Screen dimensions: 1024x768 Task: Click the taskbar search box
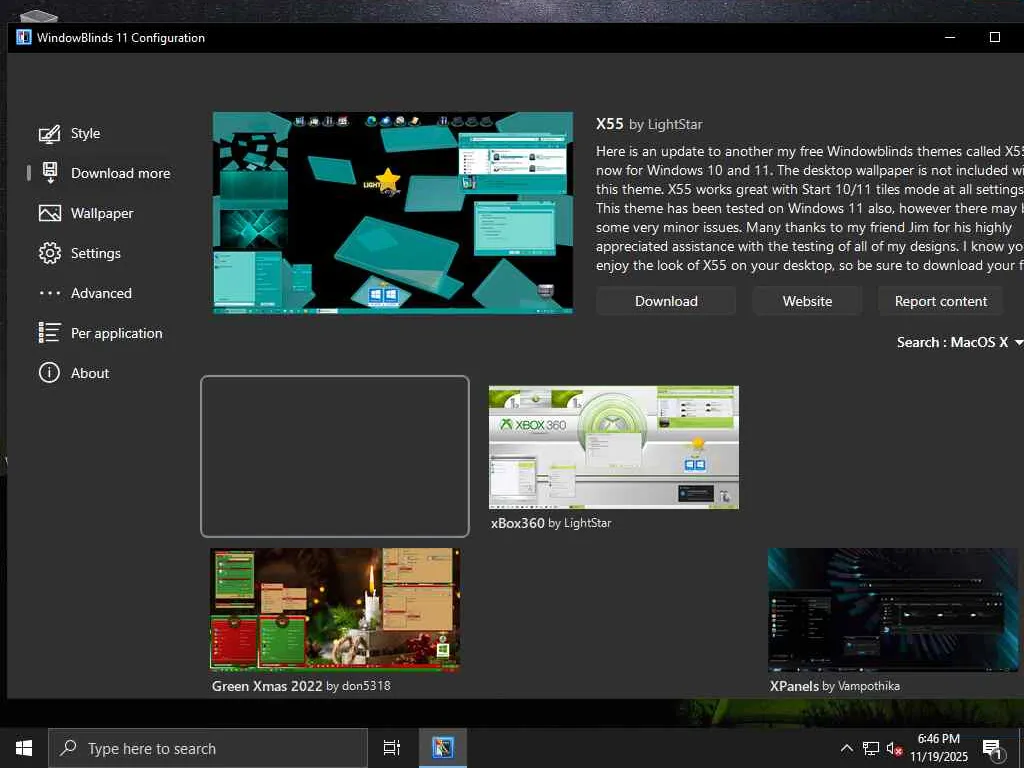click(x=208, y=748)
